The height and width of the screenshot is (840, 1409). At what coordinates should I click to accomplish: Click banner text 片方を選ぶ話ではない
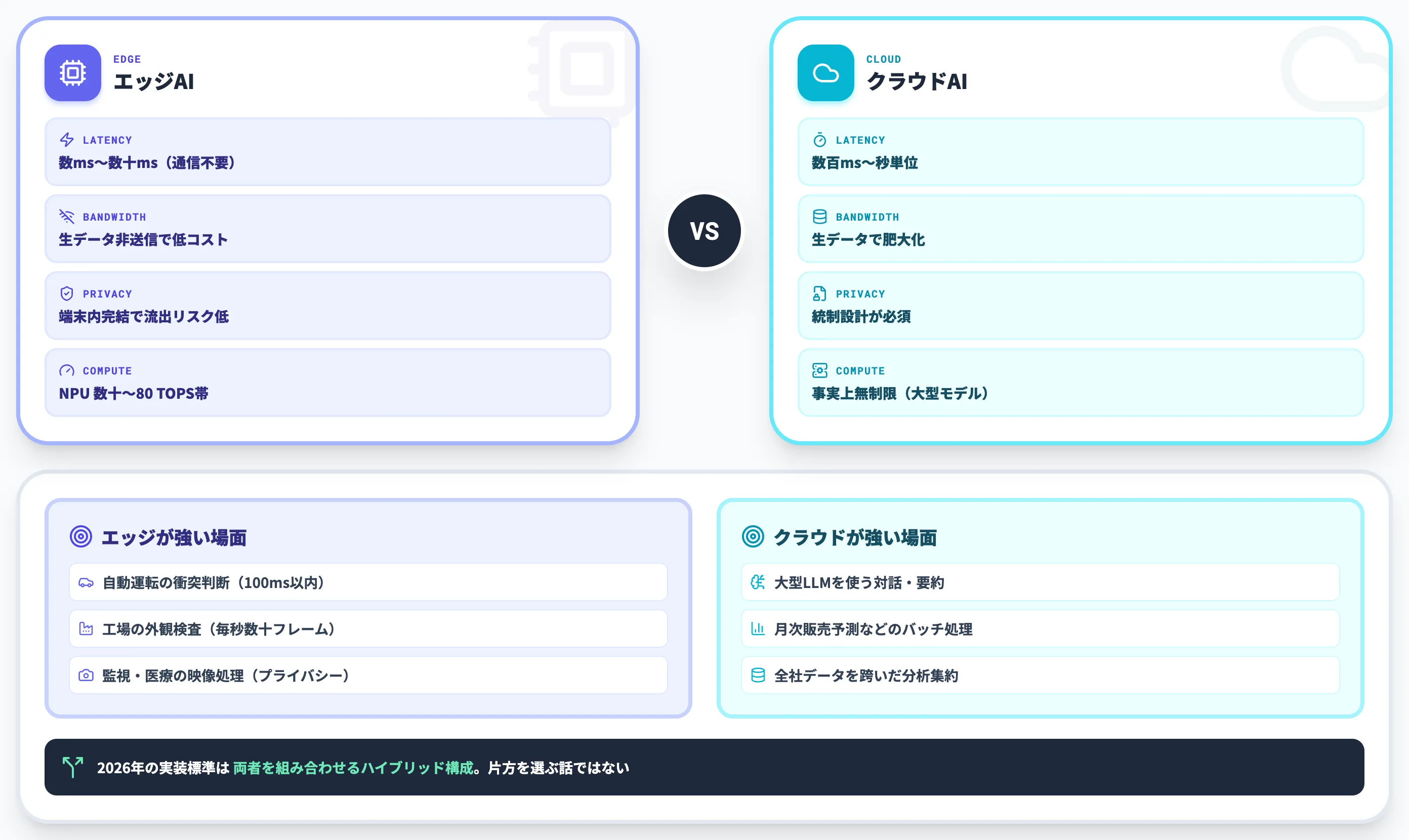pyautogui.click(x=559, y=768)
